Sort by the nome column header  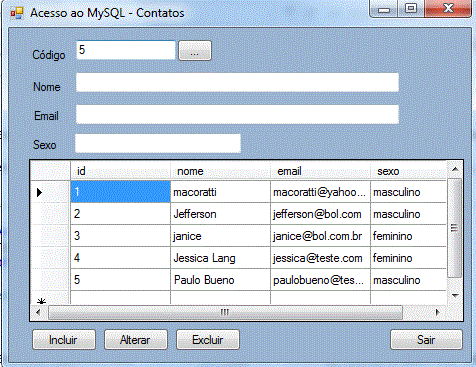click(220, 171)
